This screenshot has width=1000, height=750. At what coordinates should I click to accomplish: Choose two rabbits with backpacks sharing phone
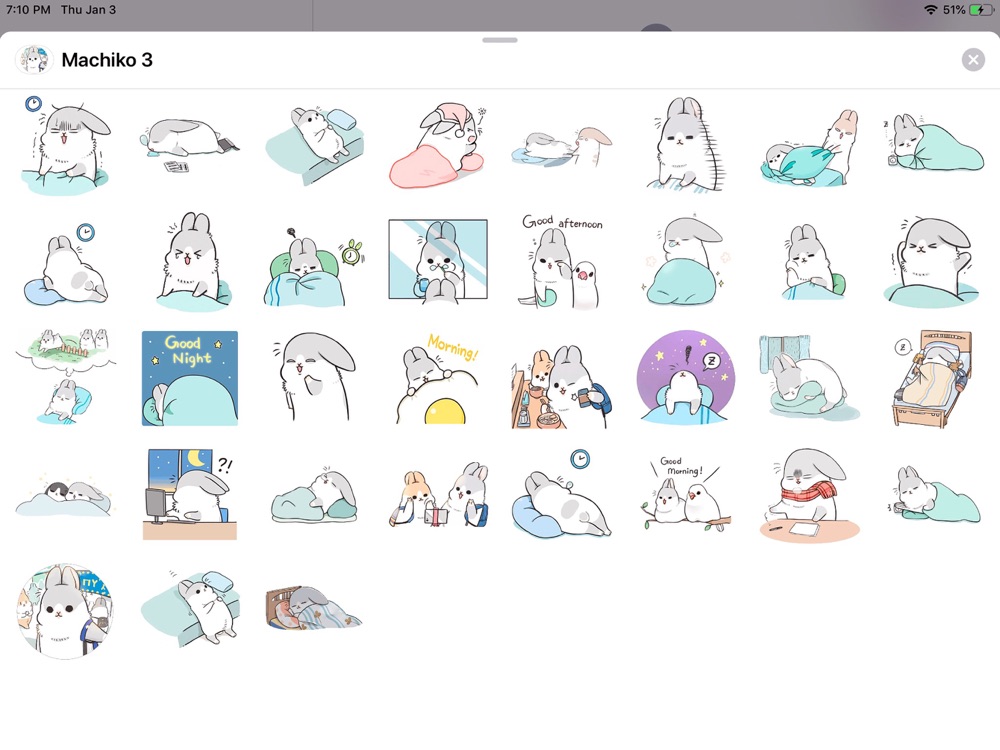pos(439,495)
